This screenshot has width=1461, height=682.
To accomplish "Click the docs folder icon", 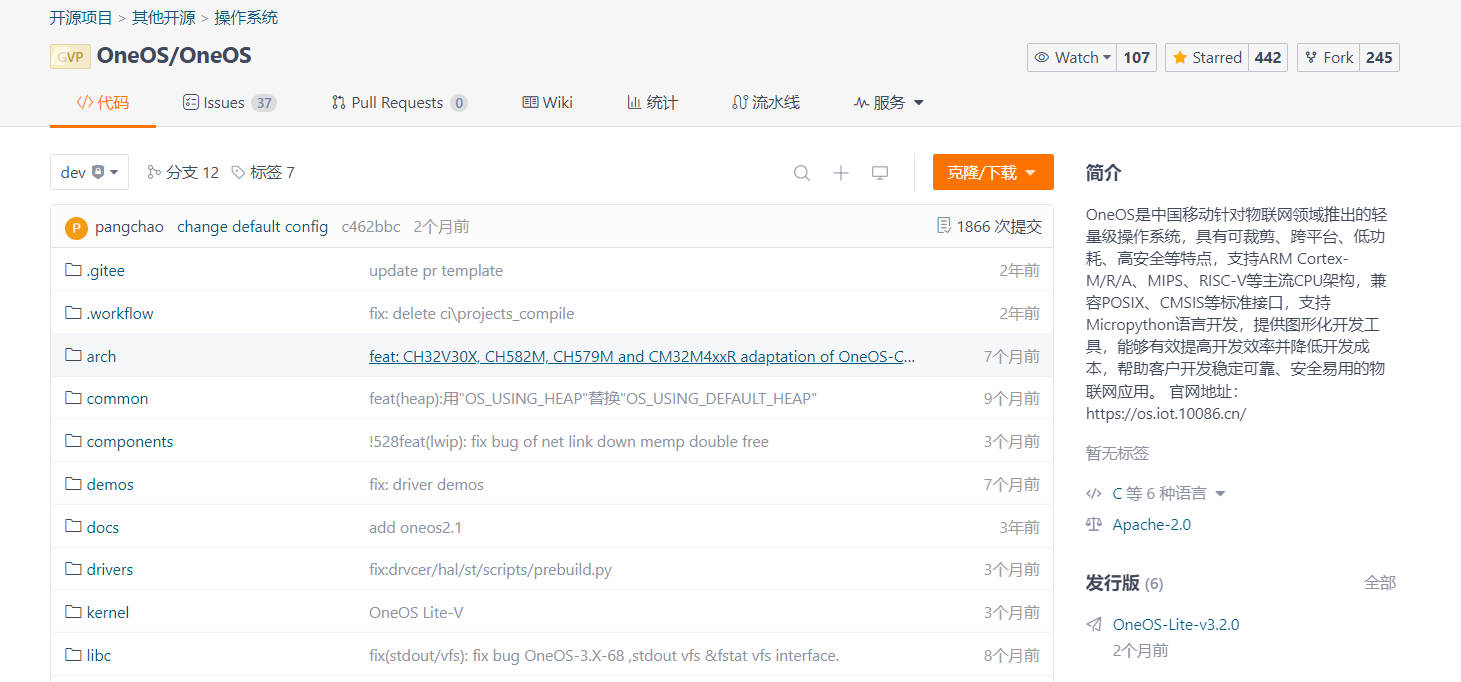I will pos(73,527).
